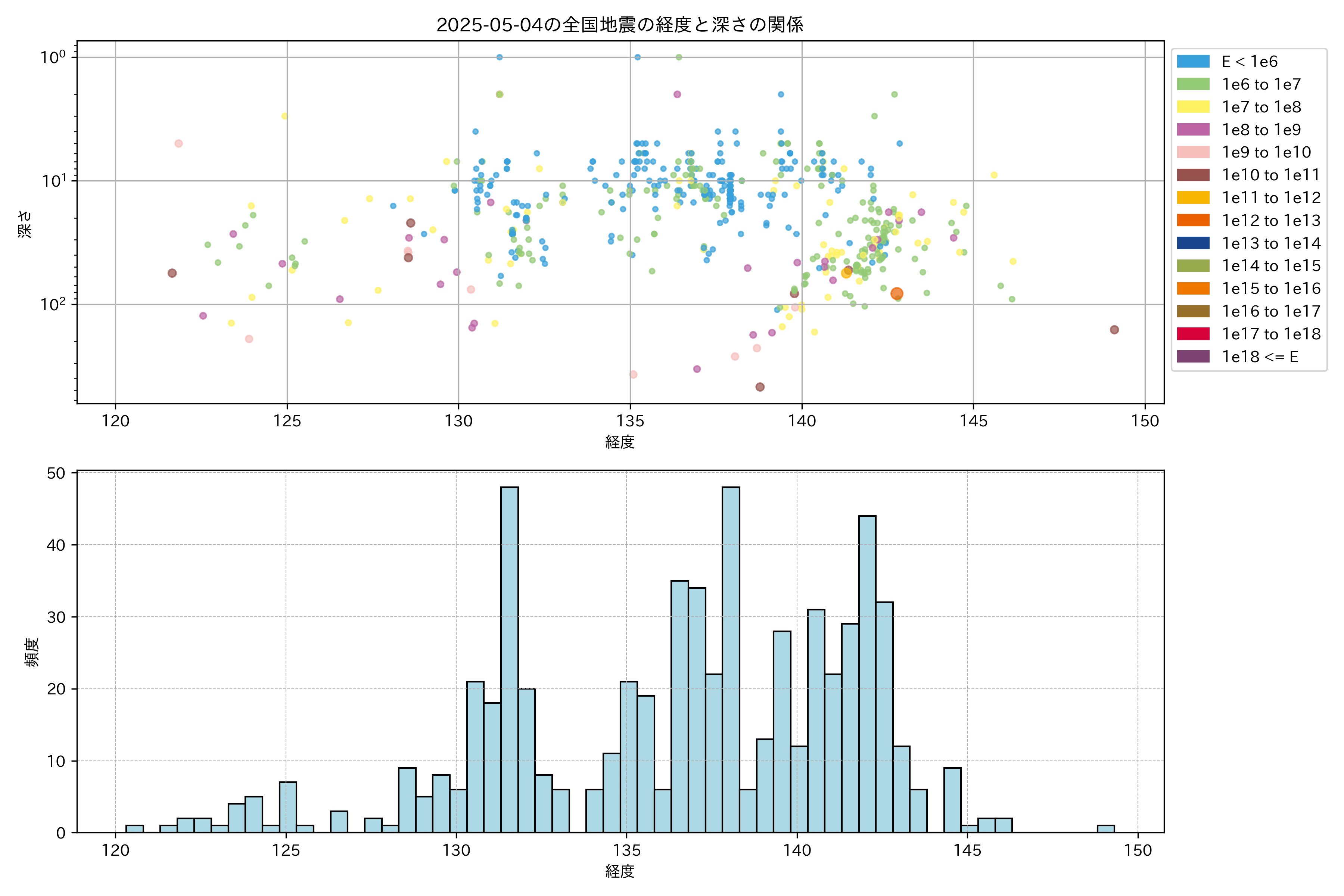Click the green '1e6 to 1e7' legend swatch
The width and height of the screenshot is (1344, 896).
(1192, 84)
